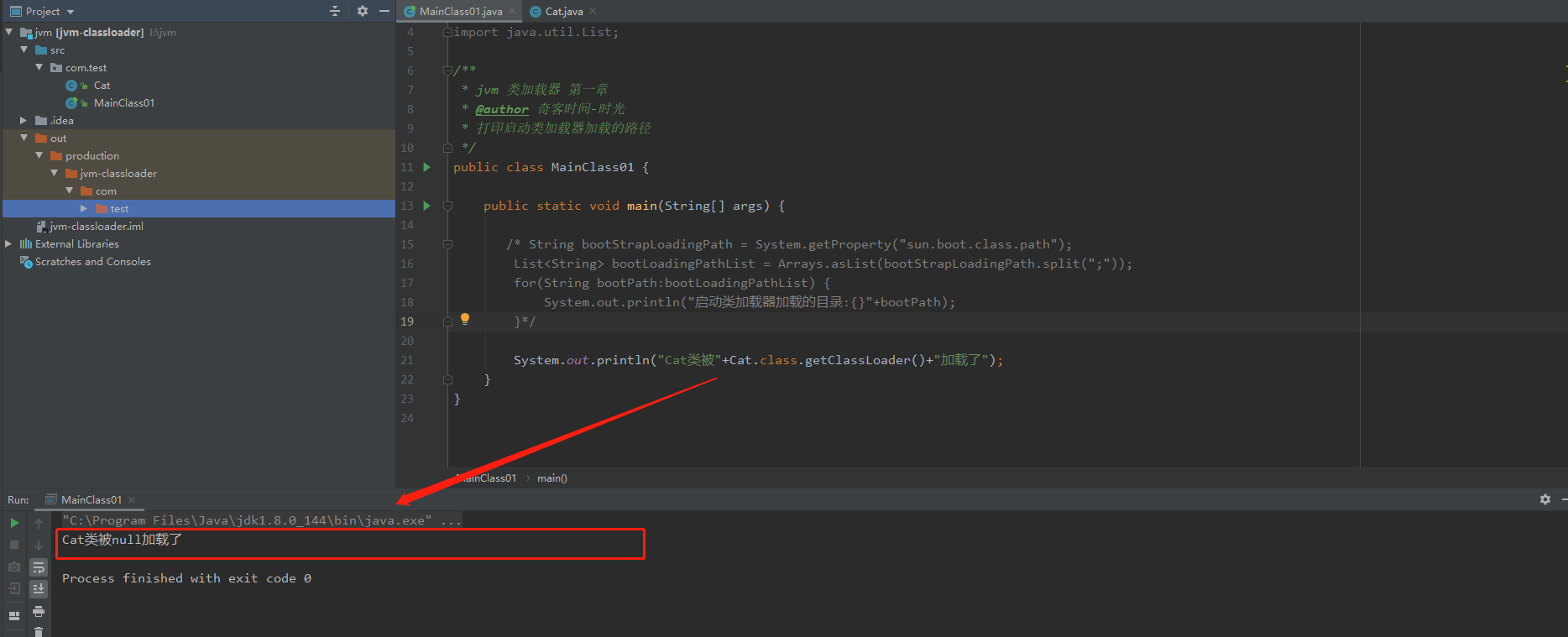The width and height of the screenshot is (1568, 637).
Task: Collapse the production folder
Action: pos(39,155)
